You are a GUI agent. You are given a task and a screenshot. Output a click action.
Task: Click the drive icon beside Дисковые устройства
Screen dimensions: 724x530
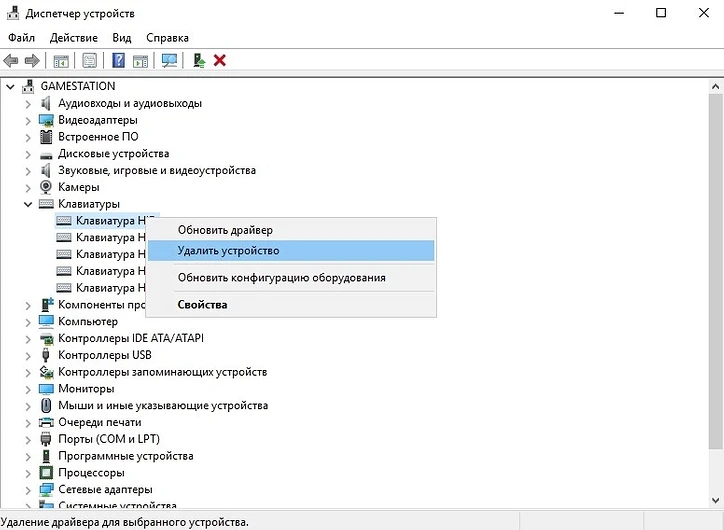(x=46, y=155)
